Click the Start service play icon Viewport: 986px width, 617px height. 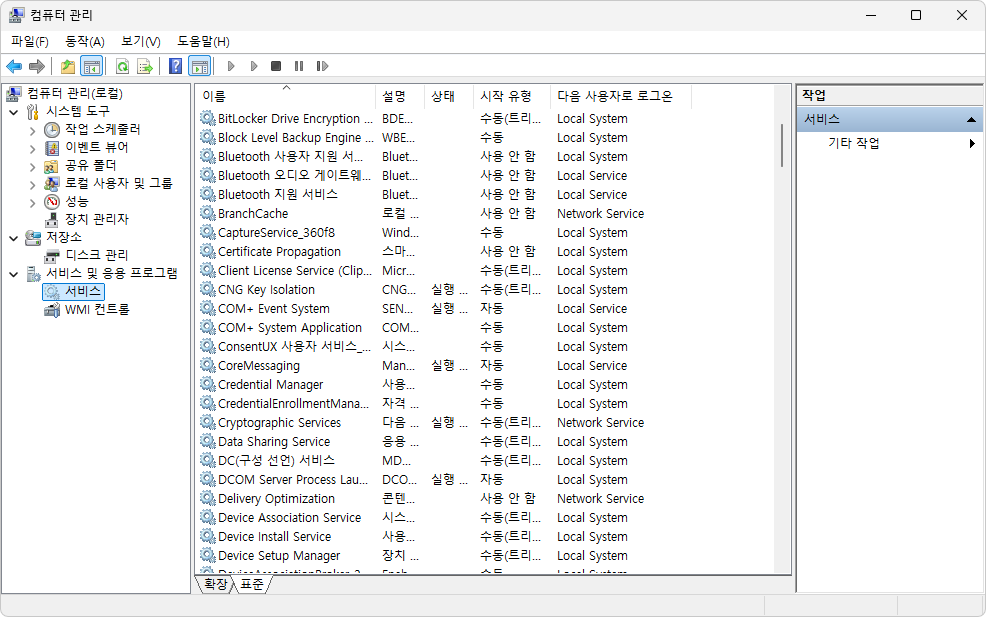(231, 66)
